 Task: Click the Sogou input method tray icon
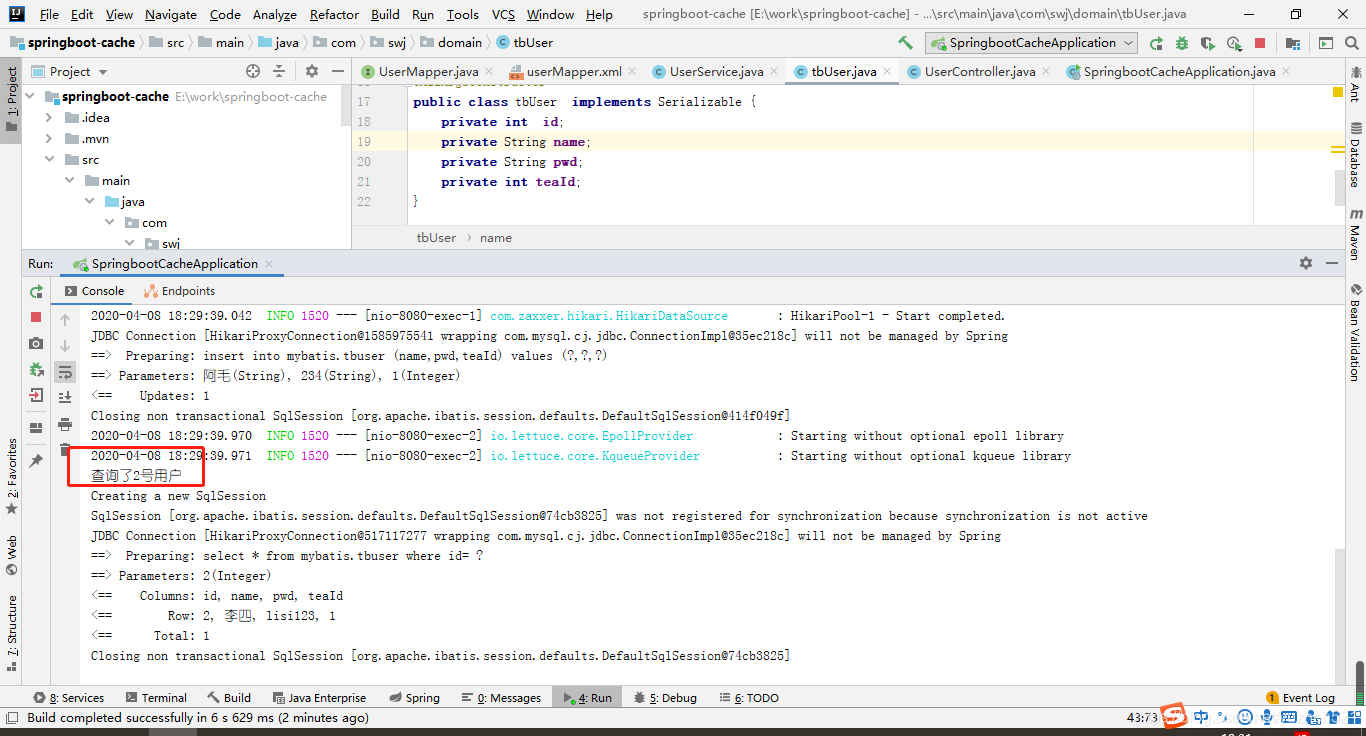pos(1173,716)
